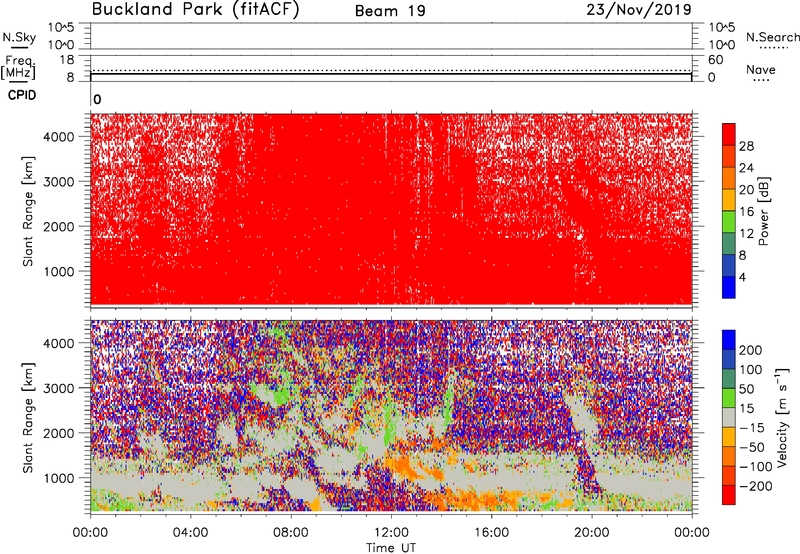Click the '100' label on velocity colorbar
Viewport: 800px width, 554px height.
751,370
